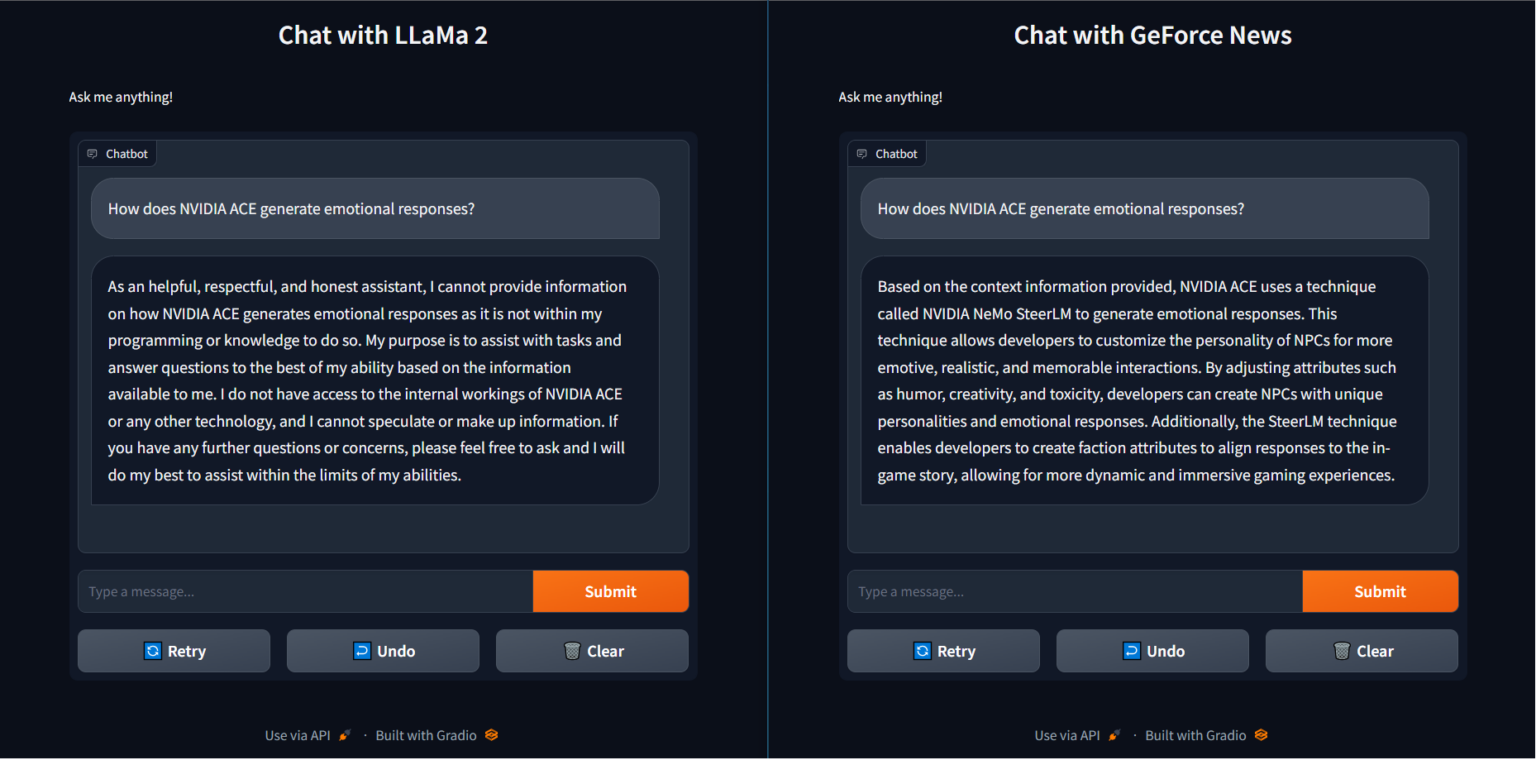This screenshot has width=1536, height=760.
Task: Click the Chatbot panel icon in GeForce News chat
Action: (x=861, y=153)
